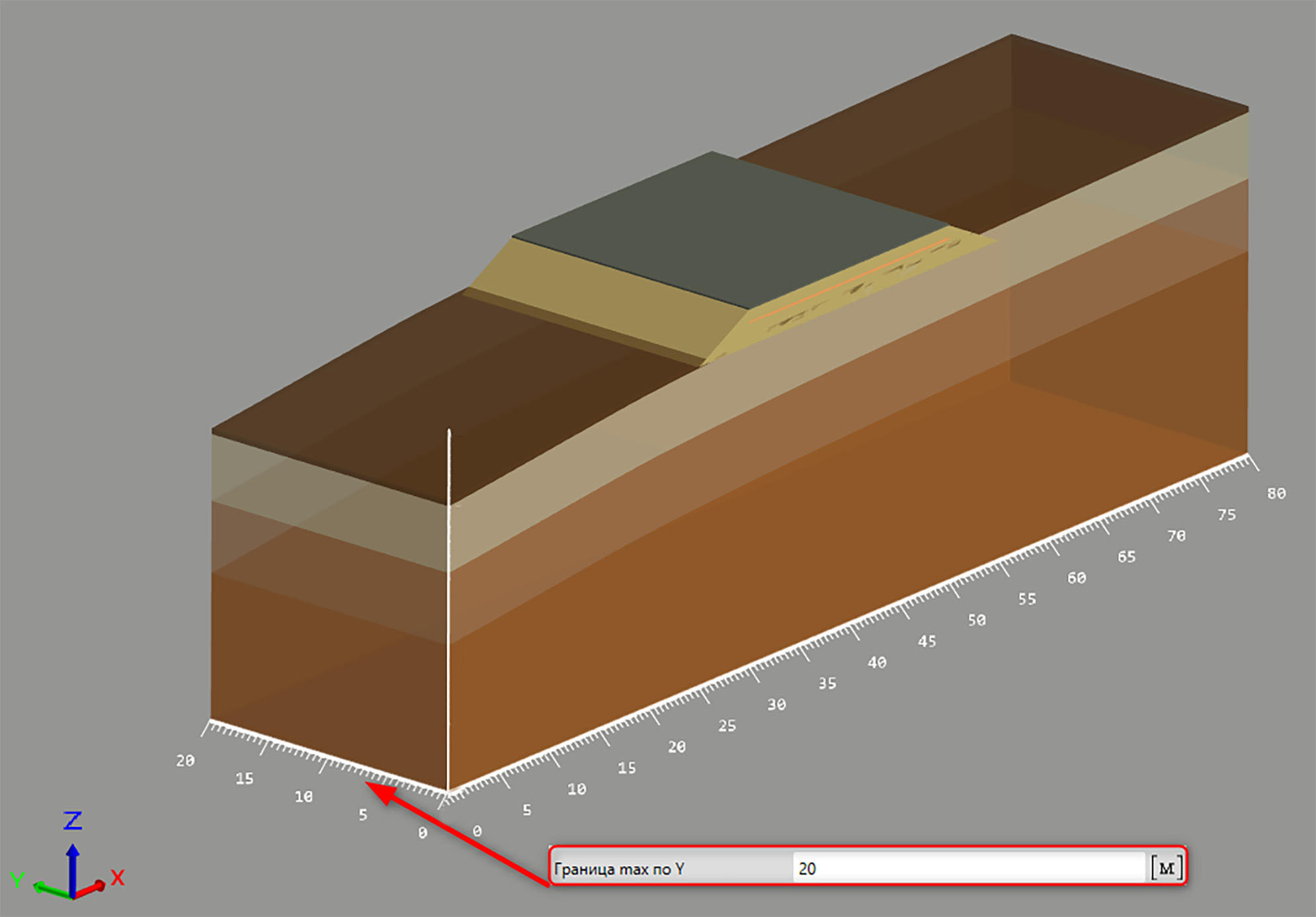The width and height of the screenshot is (1316, 917).
Task: Click the red arrow head at Y ruler
Action: (x=382, y=791)
